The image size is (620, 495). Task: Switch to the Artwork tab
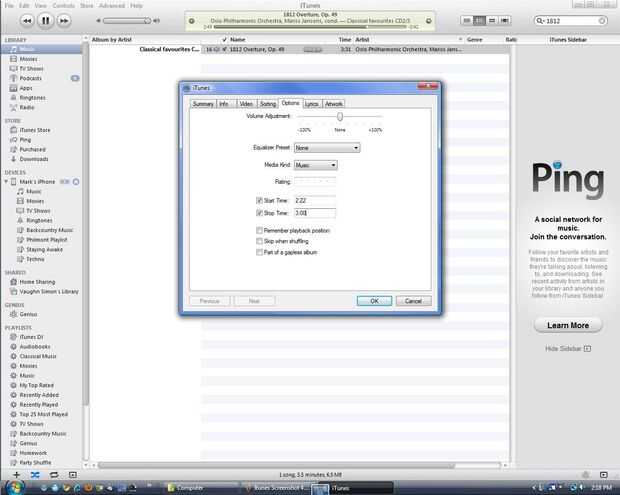click(x=334, y=104)
